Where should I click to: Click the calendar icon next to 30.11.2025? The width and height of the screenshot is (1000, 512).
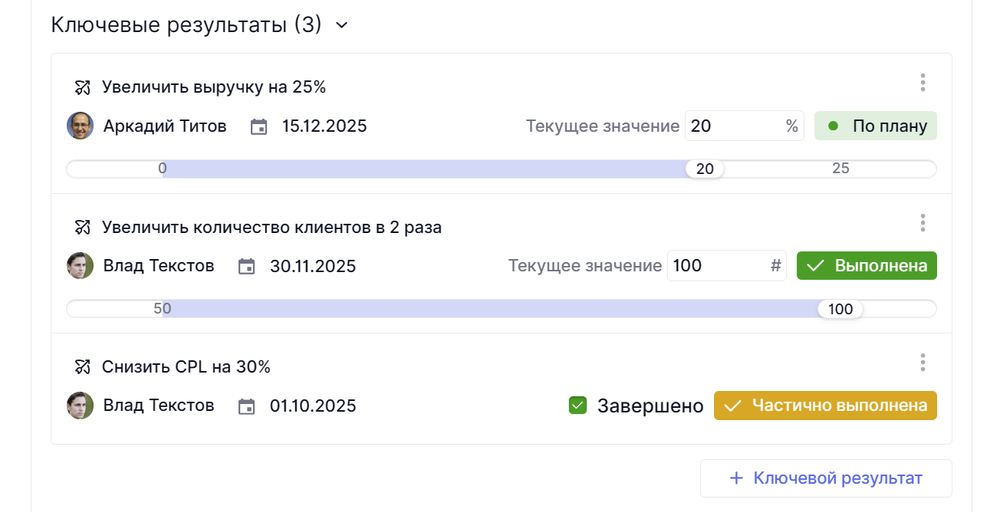coord(247,267)
